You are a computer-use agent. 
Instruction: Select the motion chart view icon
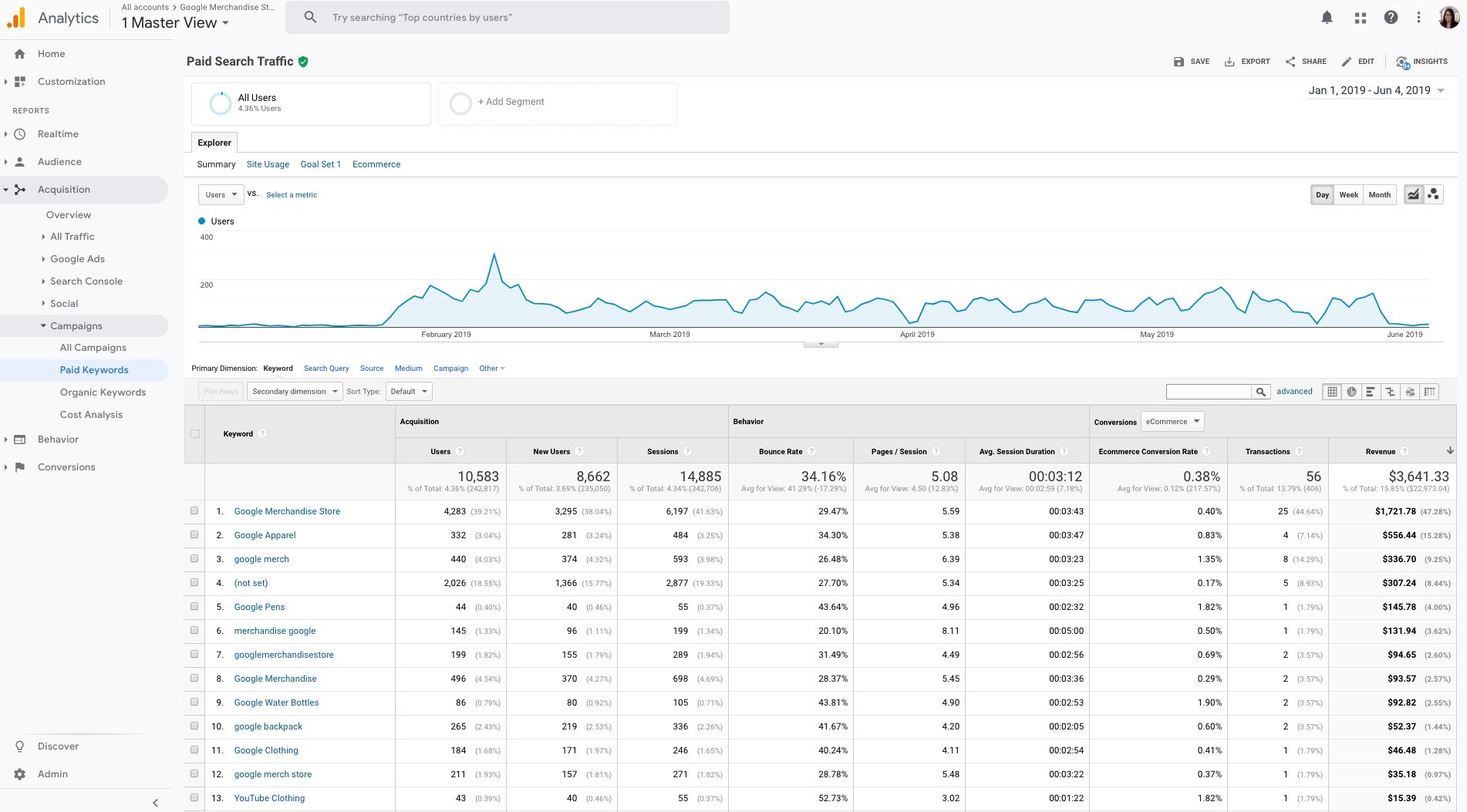(x=1433, y=194)
